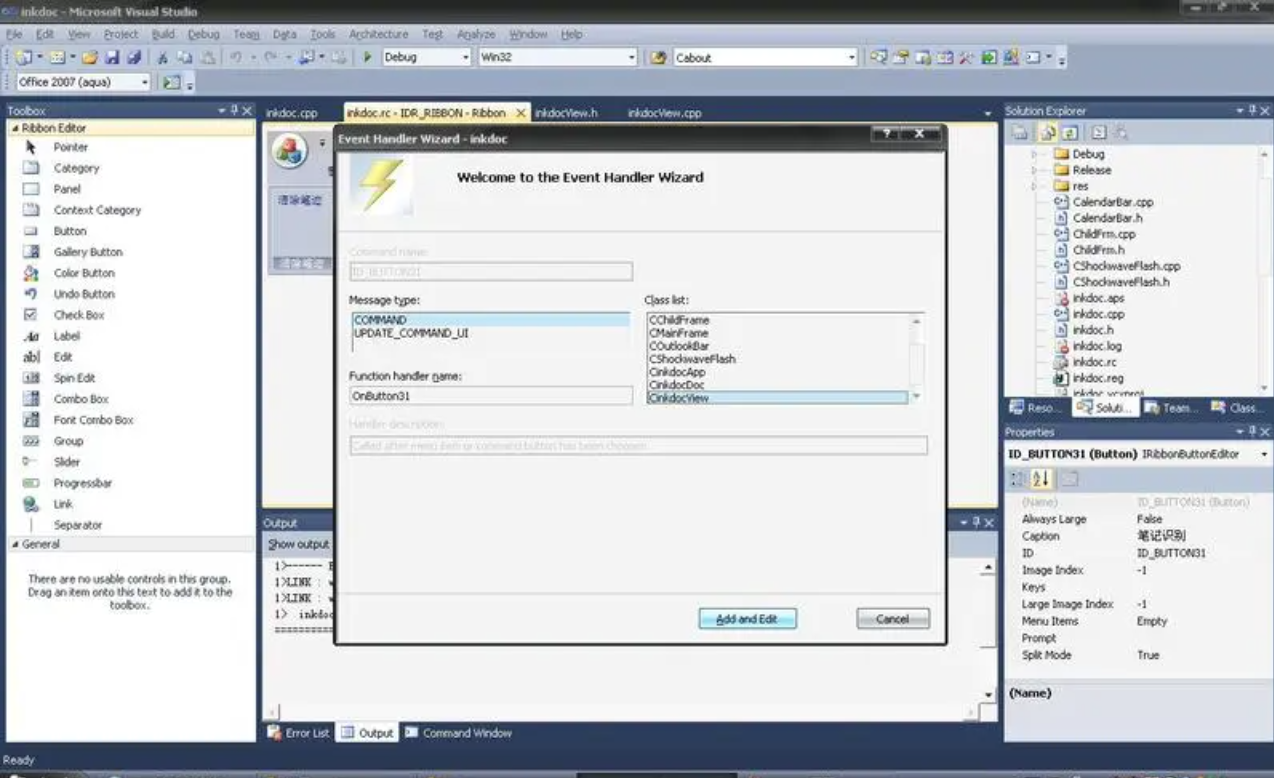This screenshot has width=1274, height=778.
Task: Open the Office 2007 (aqua) style dropdown
Action: coord(146,82)
